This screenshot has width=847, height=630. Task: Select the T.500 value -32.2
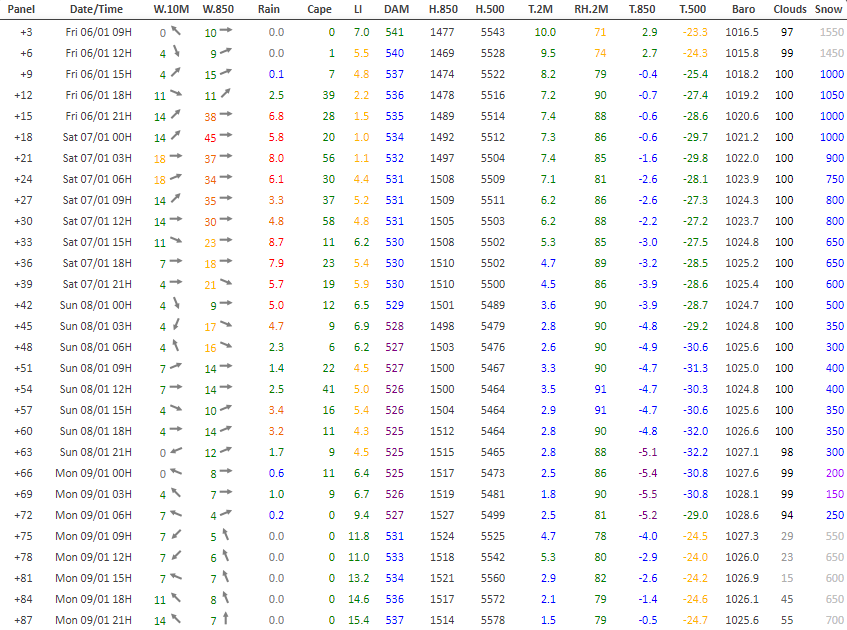pos(695,452)
